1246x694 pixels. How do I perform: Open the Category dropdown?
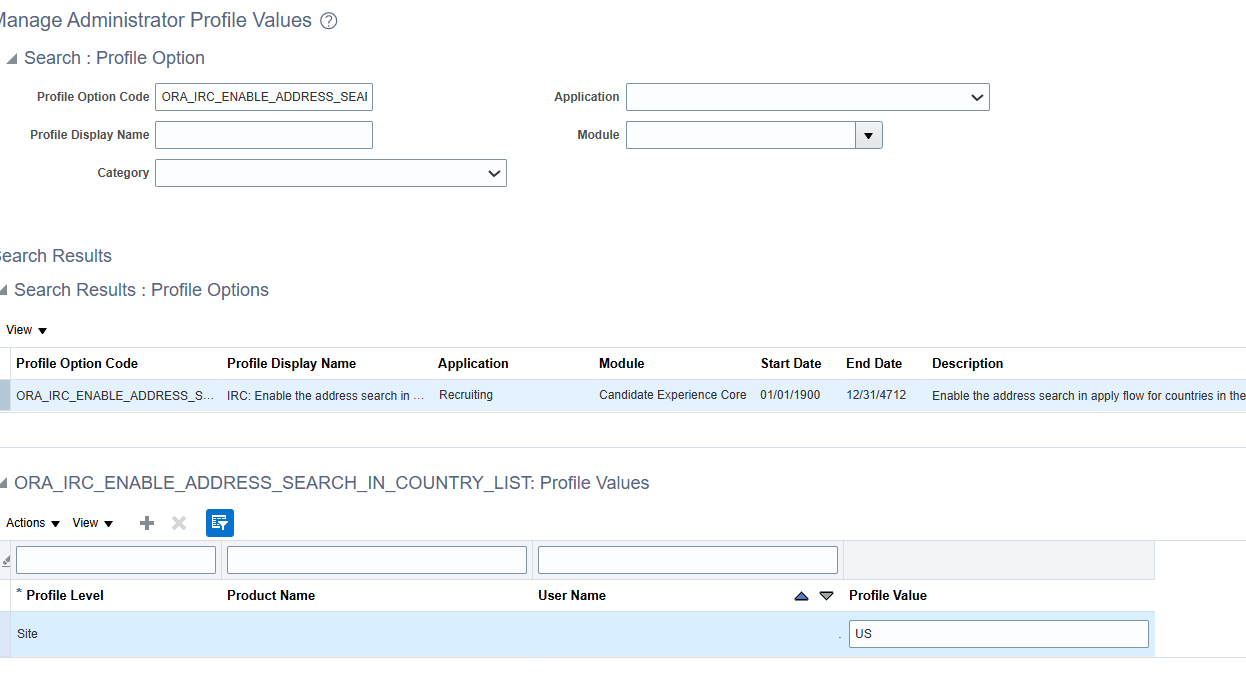(x=494, y=172)
